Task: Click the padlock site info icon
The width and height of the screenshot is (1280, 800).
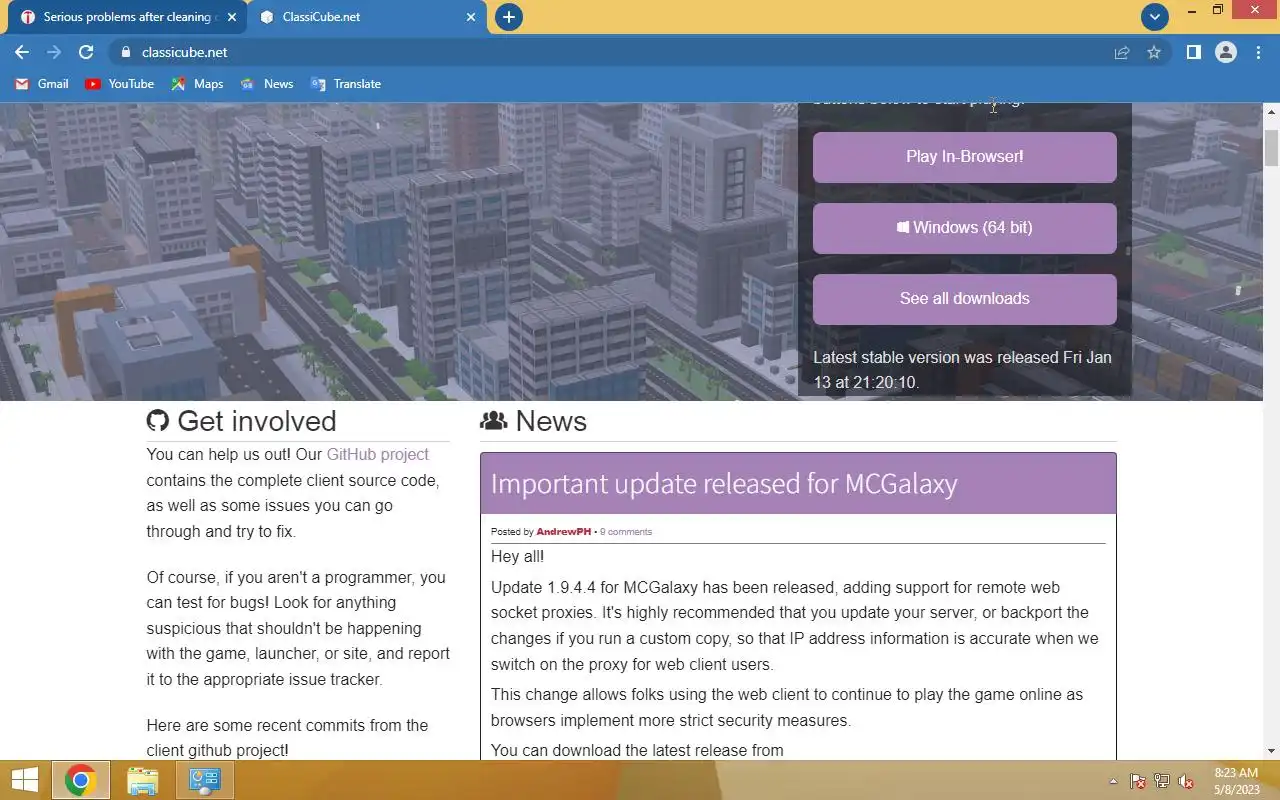Action: click(x=125, y=52)
